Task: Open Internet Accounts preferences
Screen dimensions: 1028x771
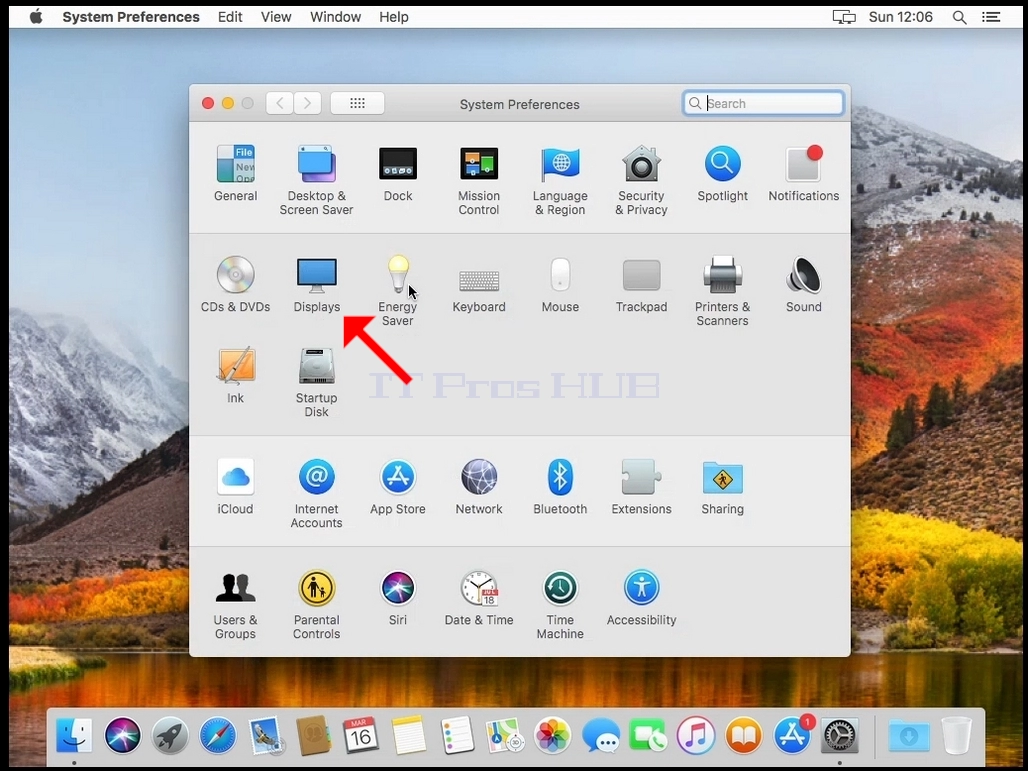Action: (317, 493)
